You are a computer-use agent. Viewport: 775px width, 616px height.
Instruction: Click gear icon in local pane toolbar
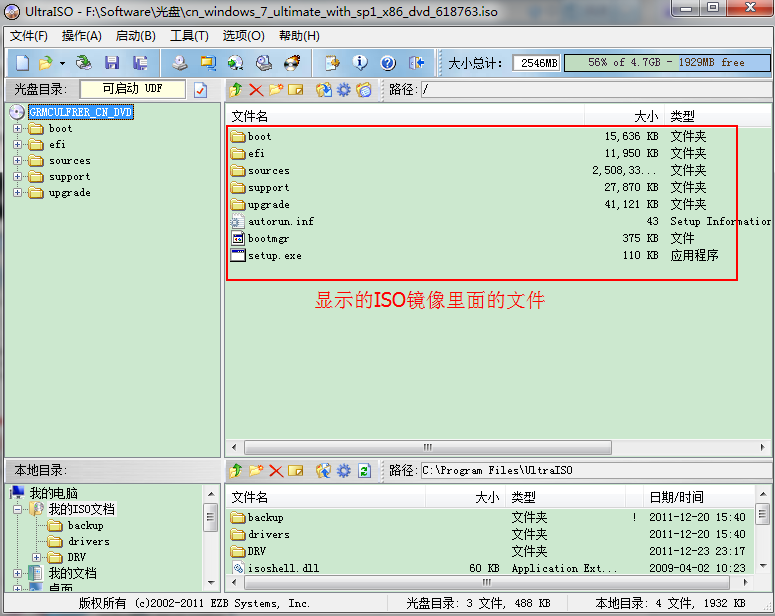coord(344,471)
